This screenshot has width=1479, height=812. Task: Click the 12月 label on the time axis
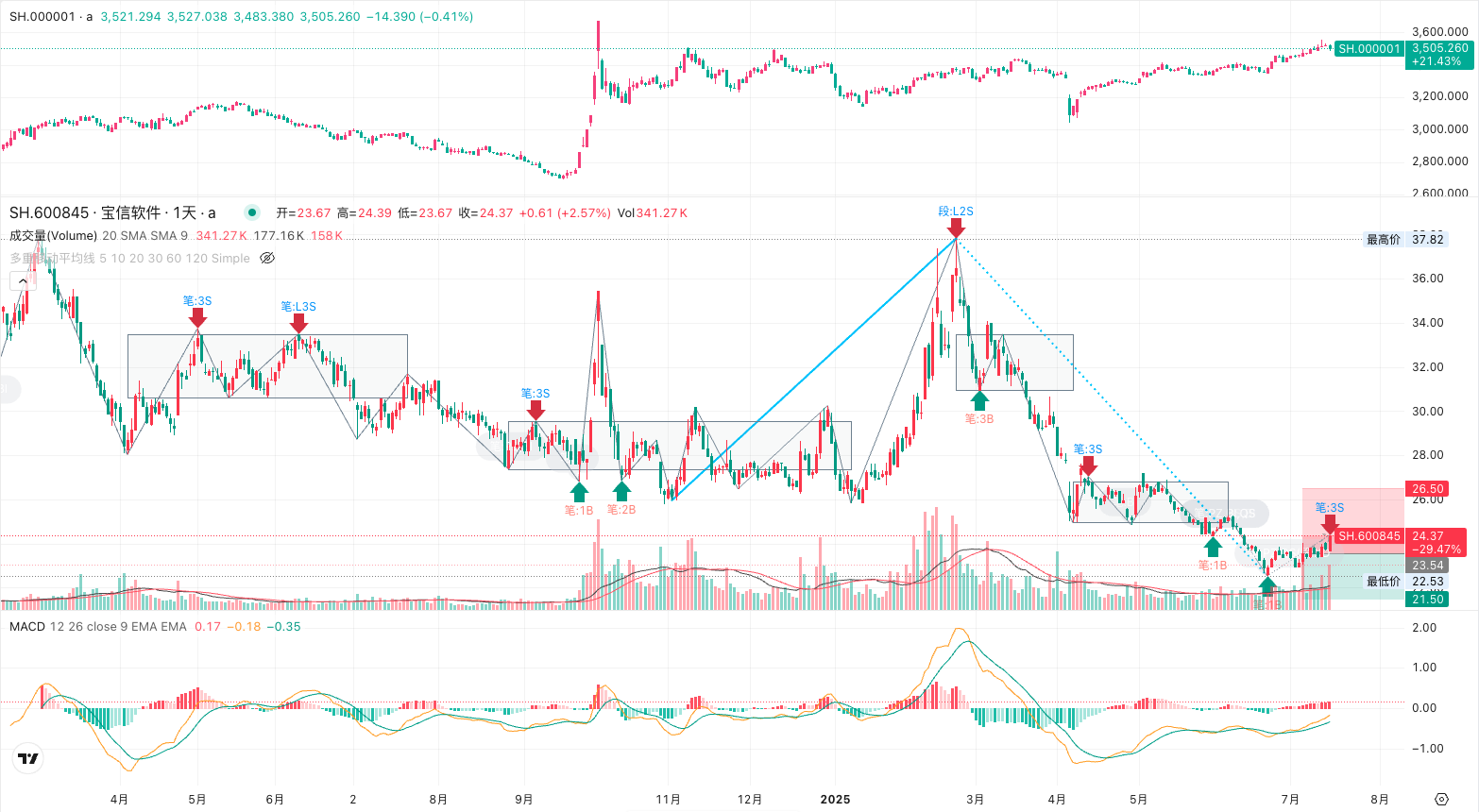(x=750, y=799)
